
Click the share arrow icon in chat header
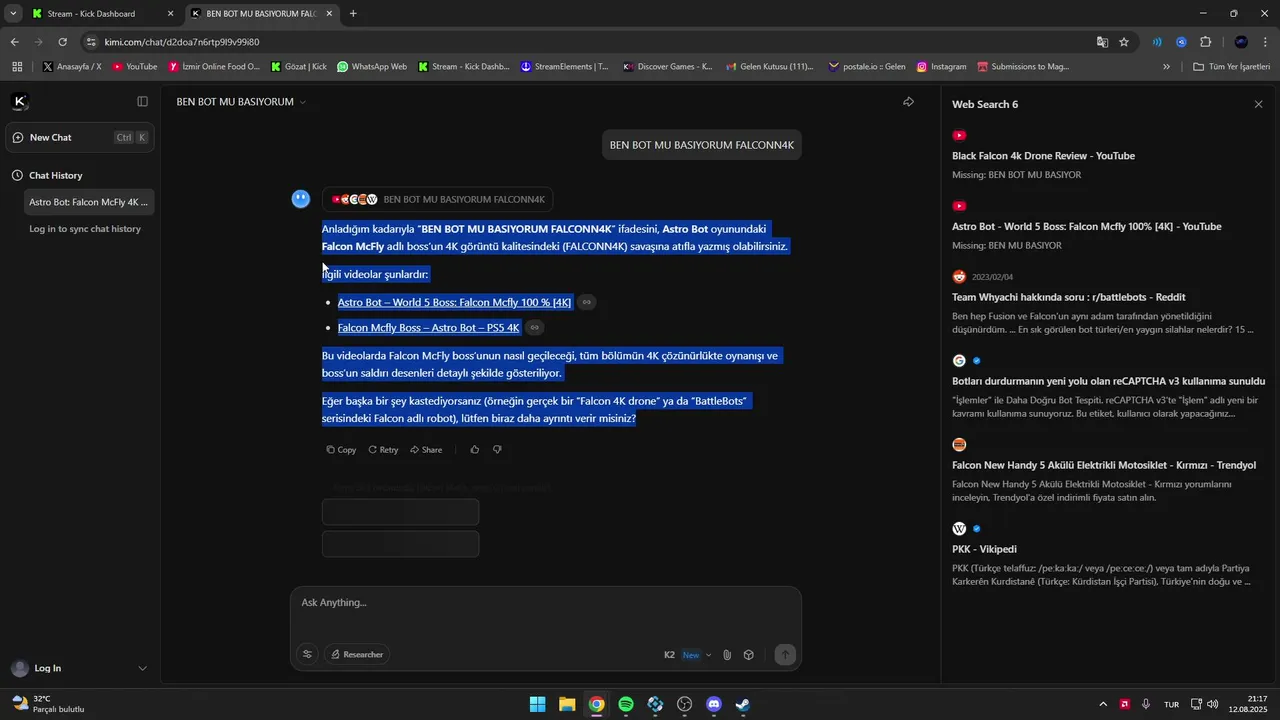[908, 102]
